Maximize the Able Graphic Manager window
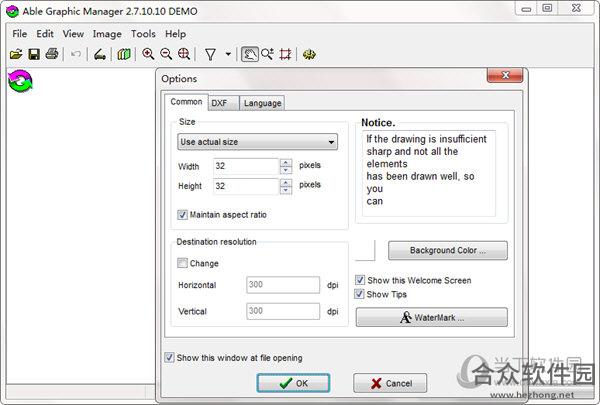The height and width of the screenshot is (405, 600). click(548, 8)
